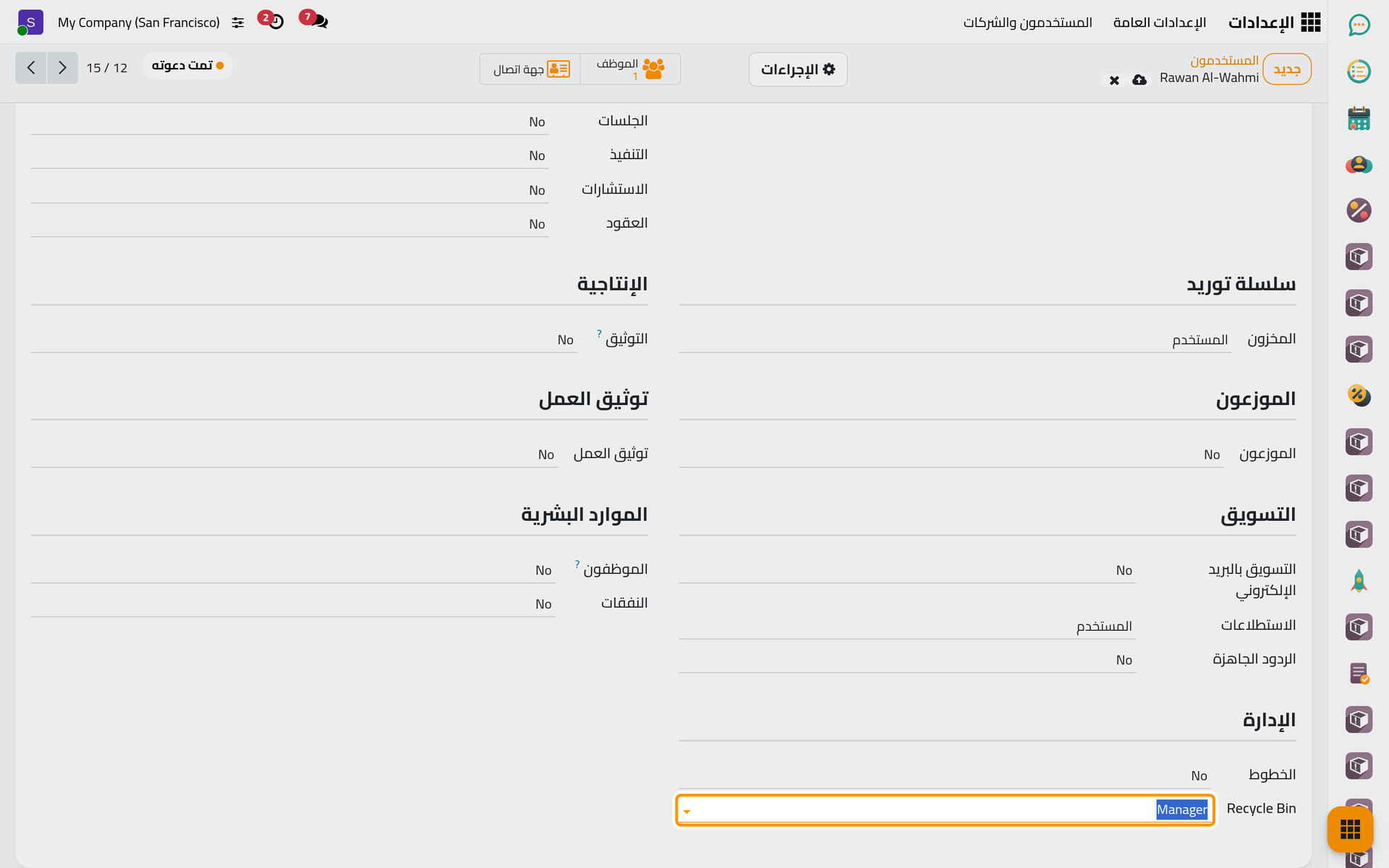Open the user avatar S menu
This screenshot has width=1389, height=868.
pos(30,22)
